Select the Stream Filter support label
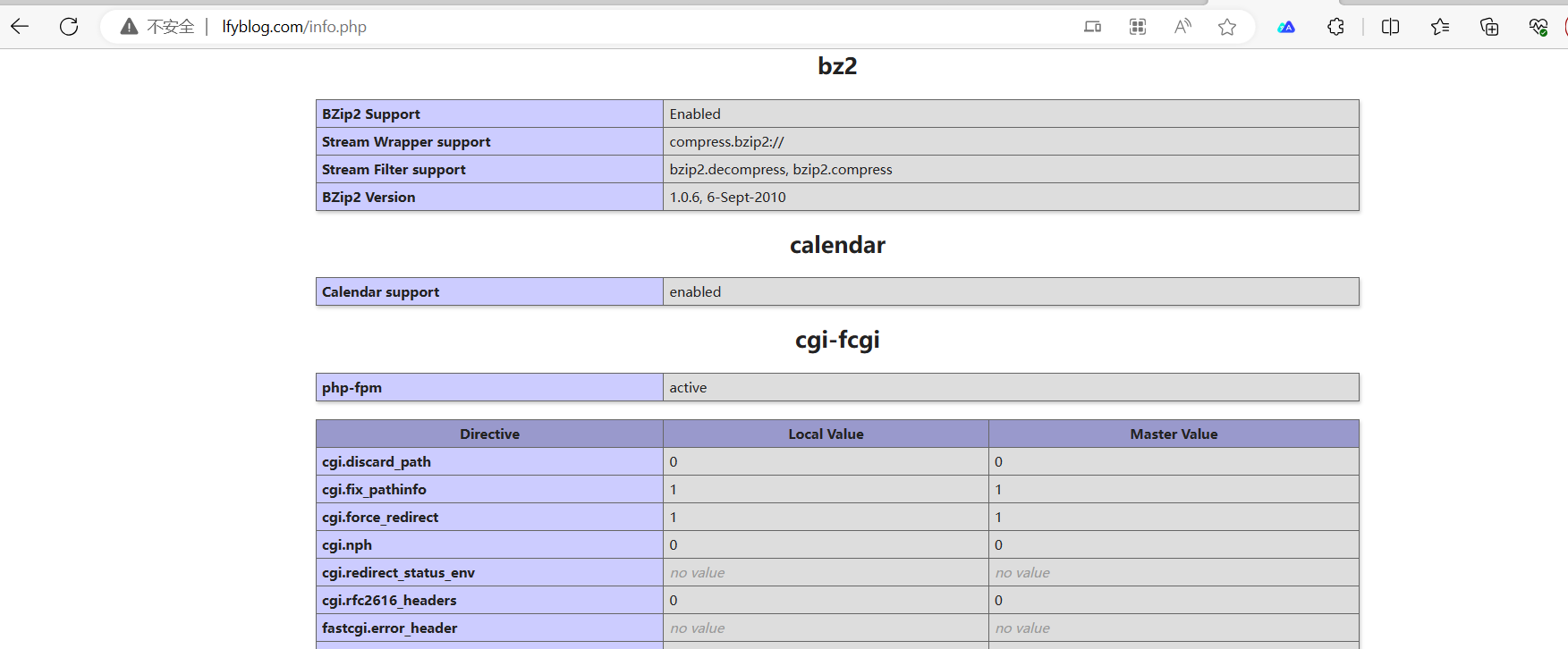 (394, 169)
